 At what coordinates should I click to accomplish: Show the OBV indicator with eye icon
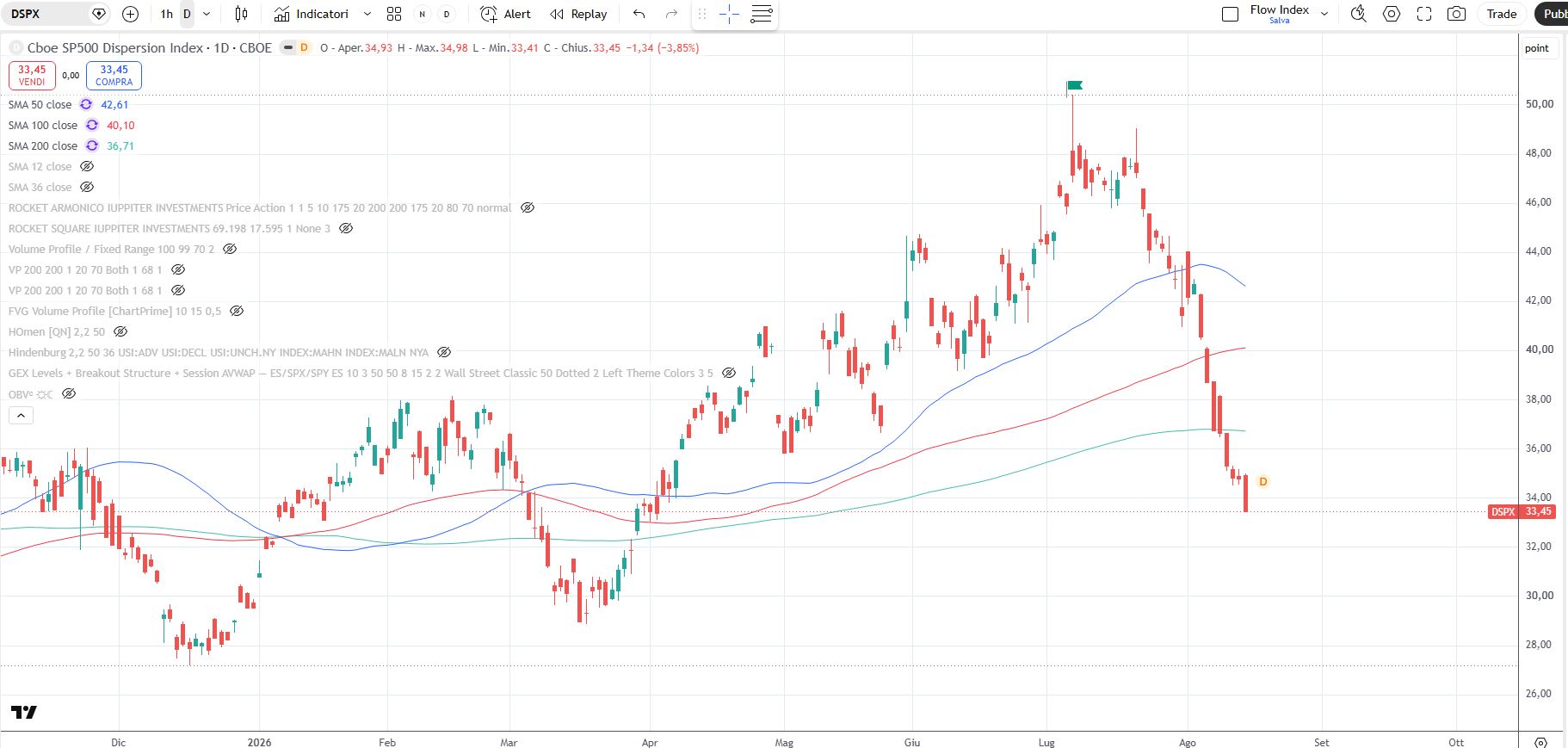[x=69, y=393]
